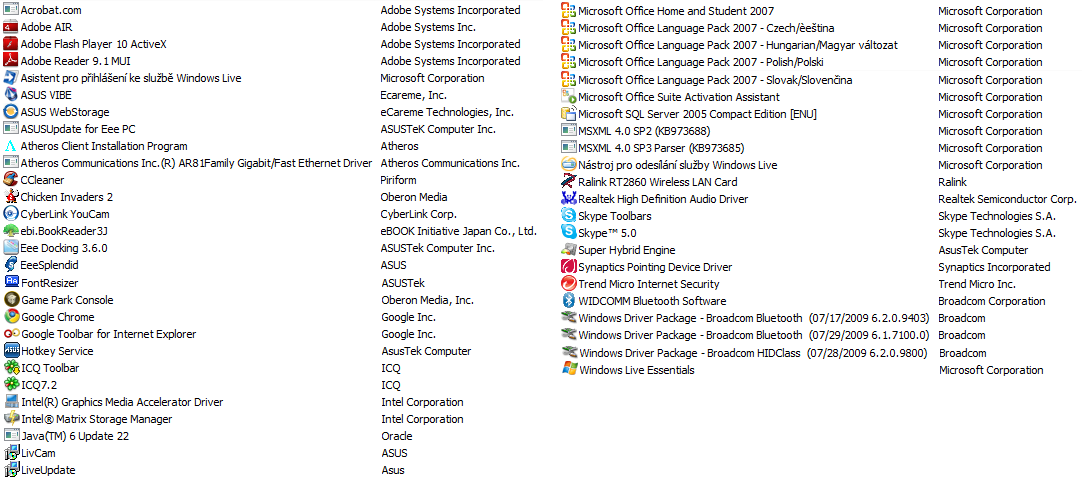
Task: Click the Adobe Reader 9.1 MUI icon
Action: (x=10, y=61)
